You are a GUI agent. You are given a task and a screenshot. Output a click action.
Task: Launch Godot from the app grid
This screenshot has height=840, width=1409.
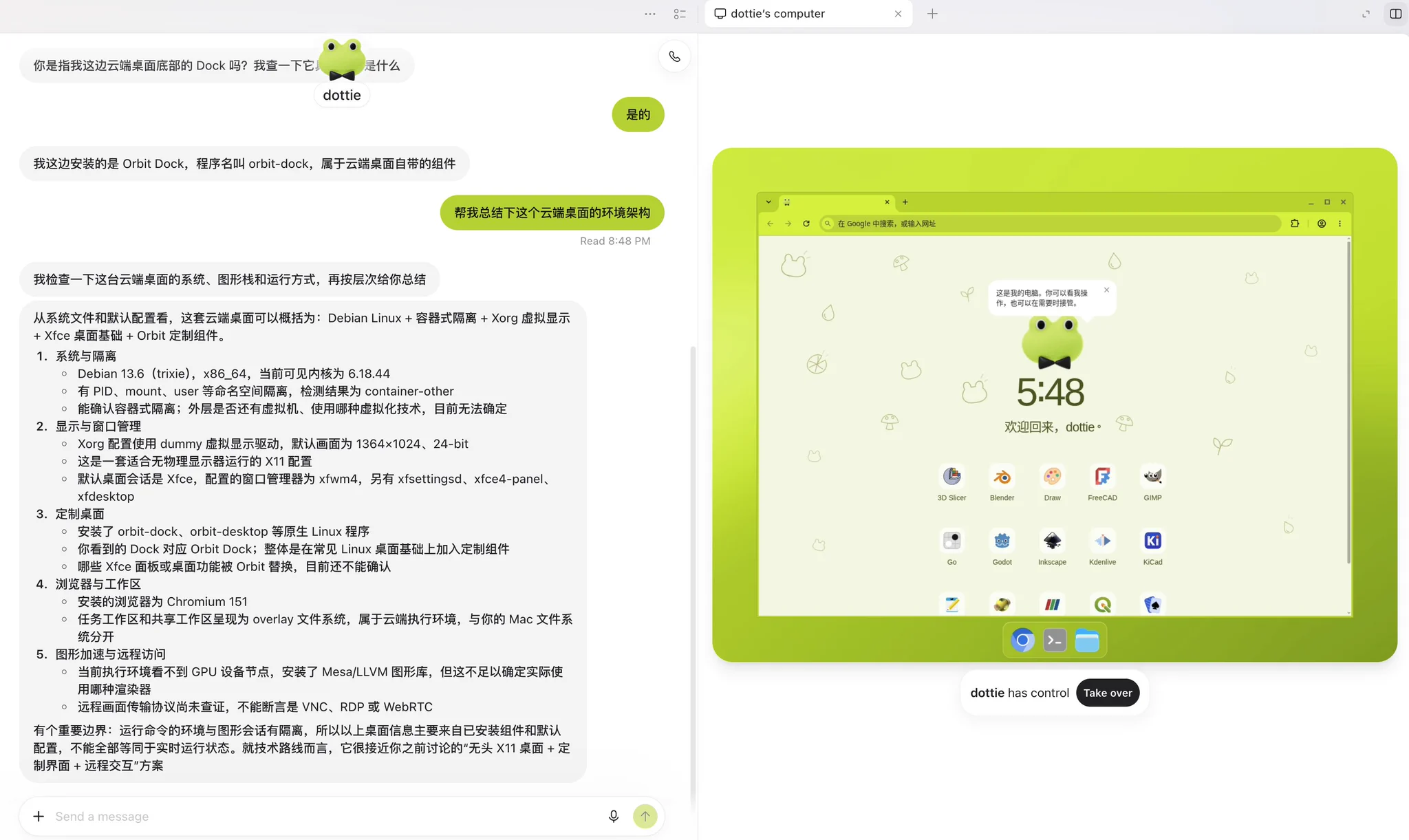[1002, 548]
